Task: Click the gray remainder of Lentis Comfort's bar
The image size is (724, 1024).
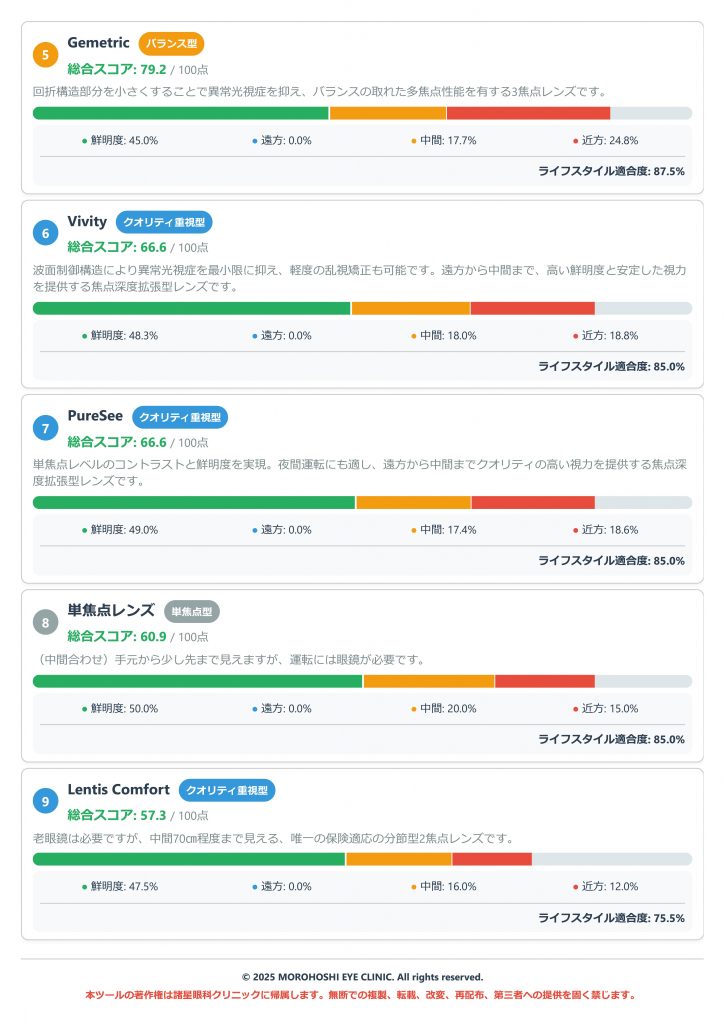Action: click(x=611, y=859)
